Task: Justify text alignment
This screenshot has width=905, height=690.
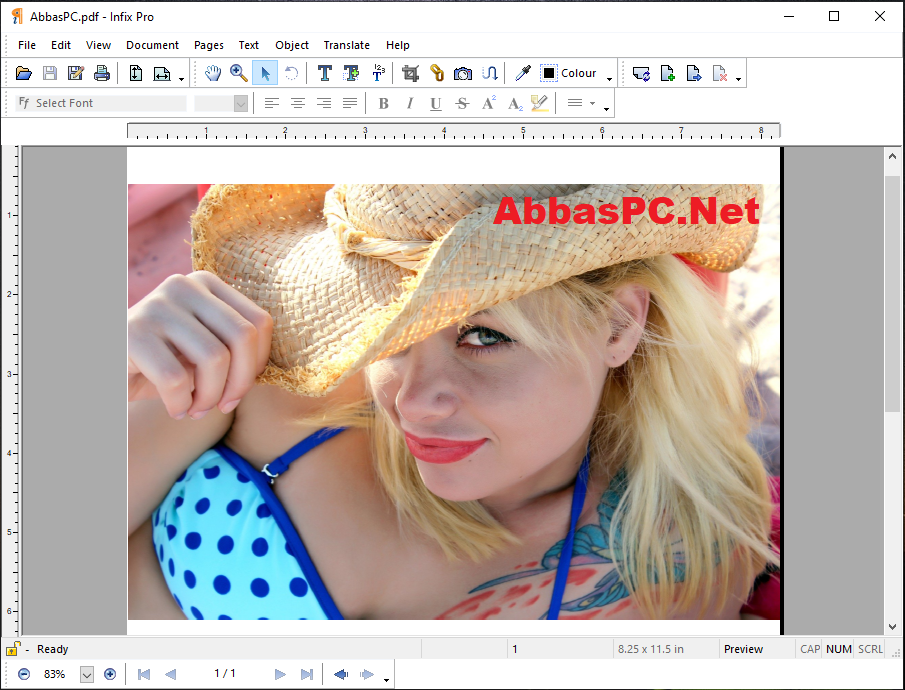Action: coord(350,103)
